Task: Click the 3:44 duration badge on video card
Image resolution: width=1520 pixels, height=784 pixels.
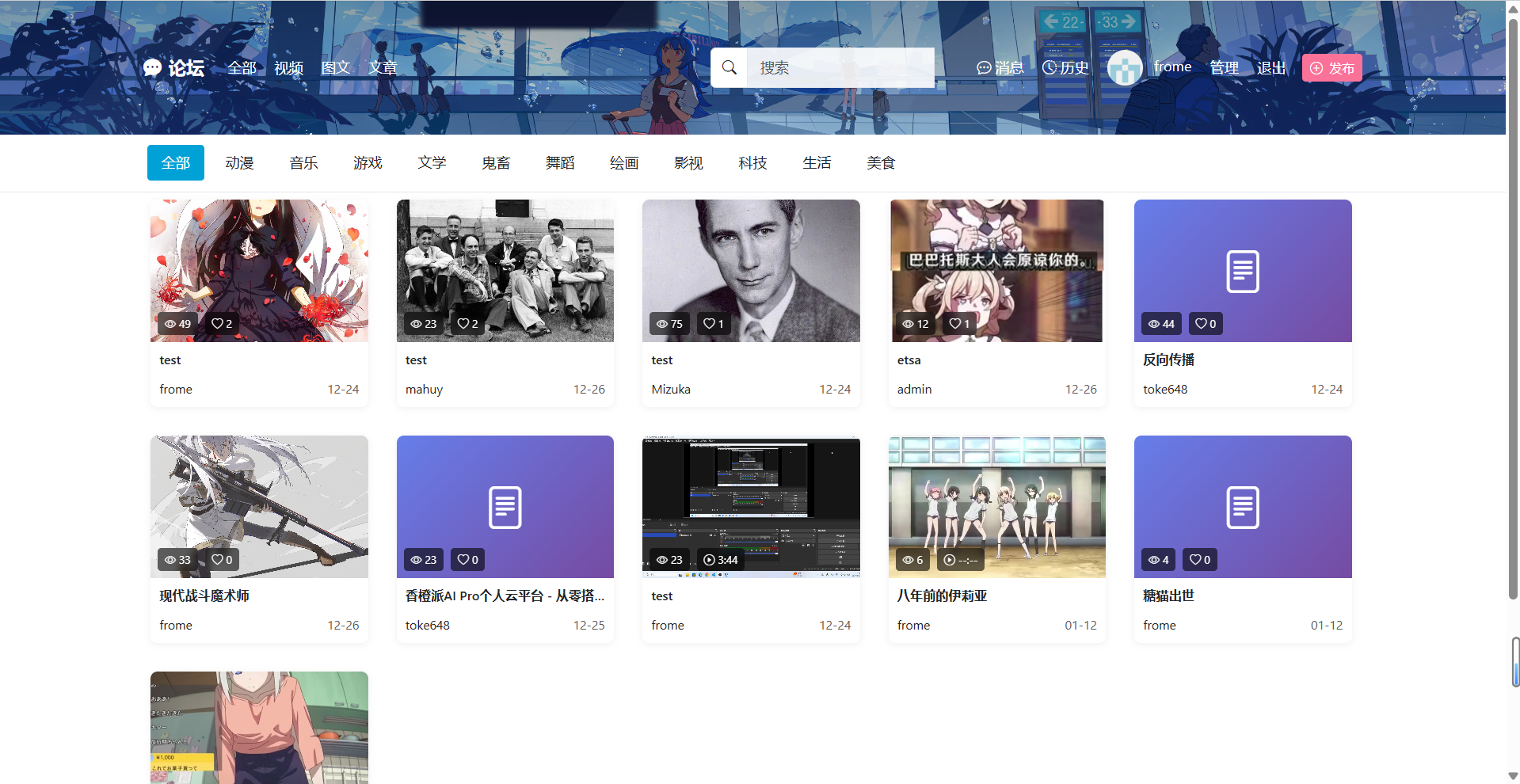Action: click(720, 560)
